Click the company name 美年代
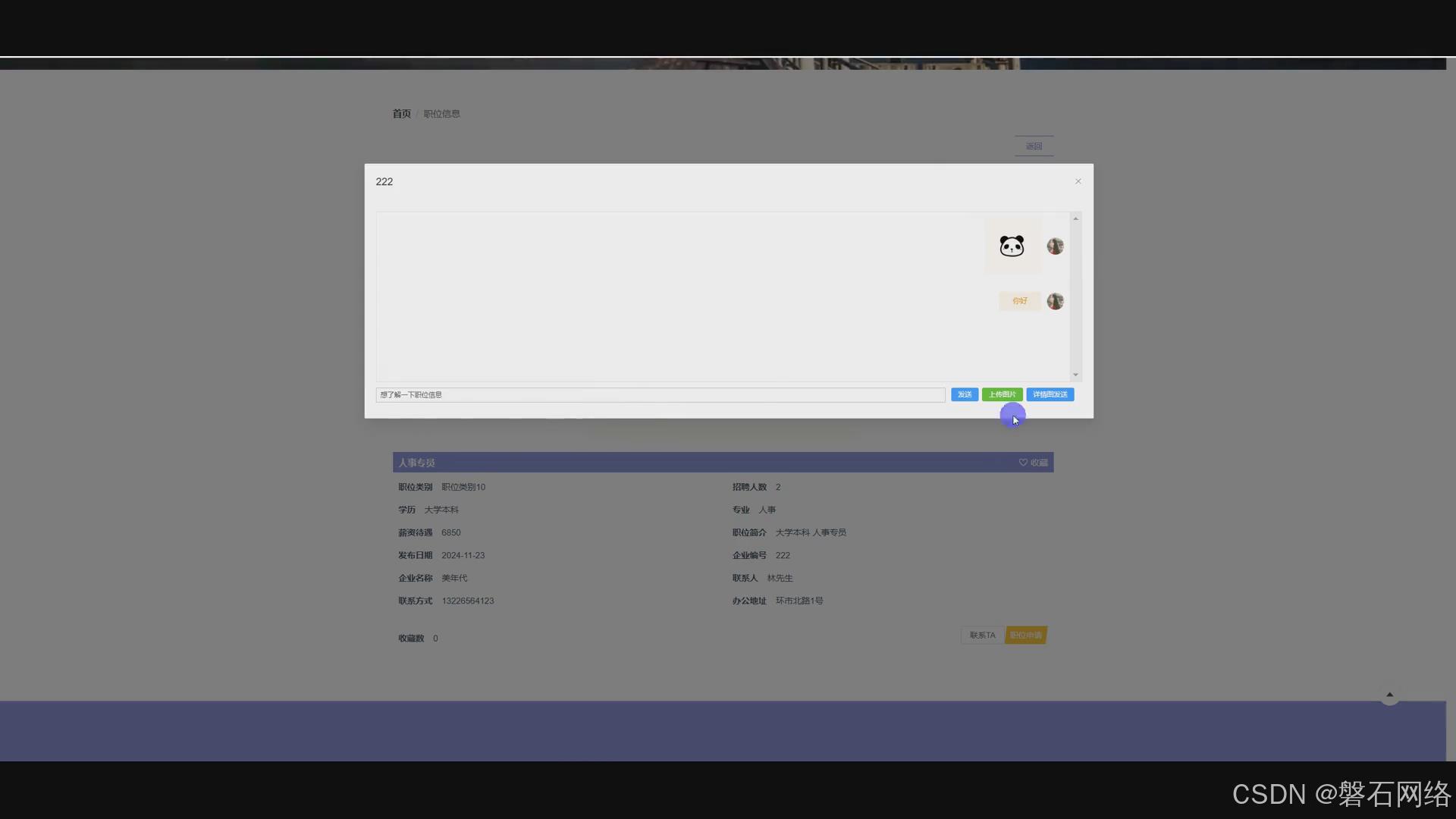 [454, 578]
